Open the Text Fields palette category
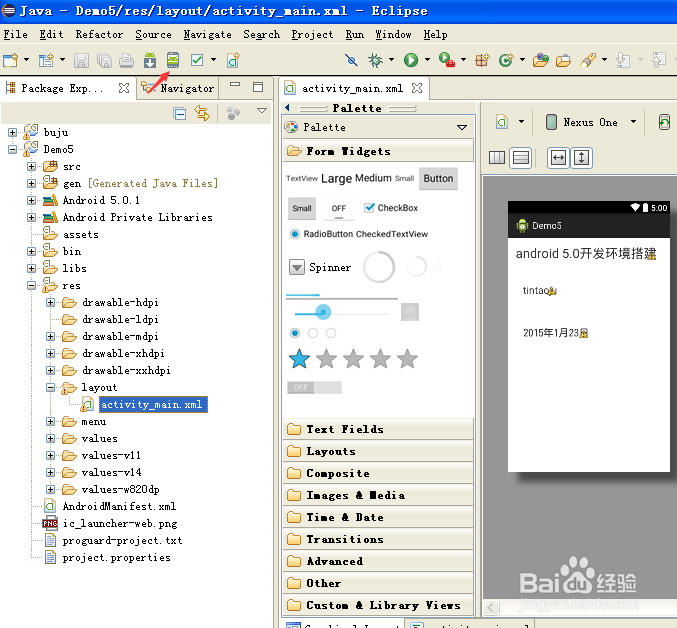This screenshot has height=628, width=677. 378,429
